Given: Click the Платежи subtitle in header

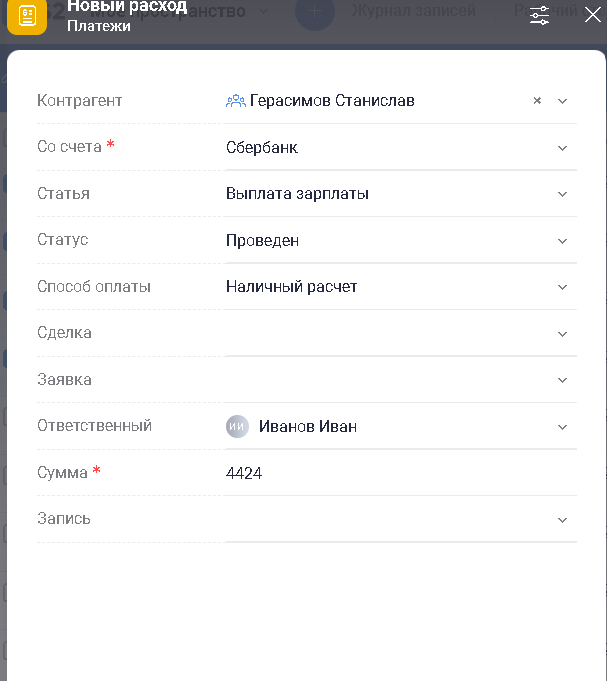Looking at the screenshot, I should 99,26.
